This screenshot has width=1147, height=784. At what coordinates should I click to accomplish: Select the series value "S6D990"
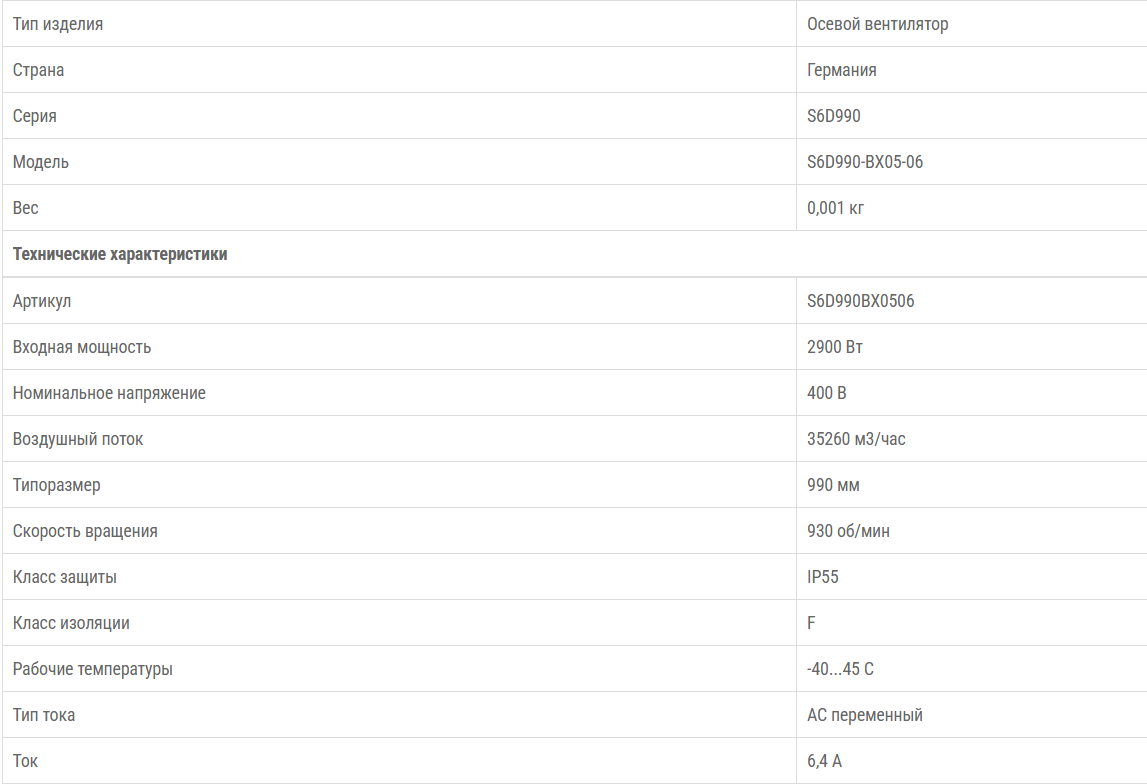coord(834,116)
